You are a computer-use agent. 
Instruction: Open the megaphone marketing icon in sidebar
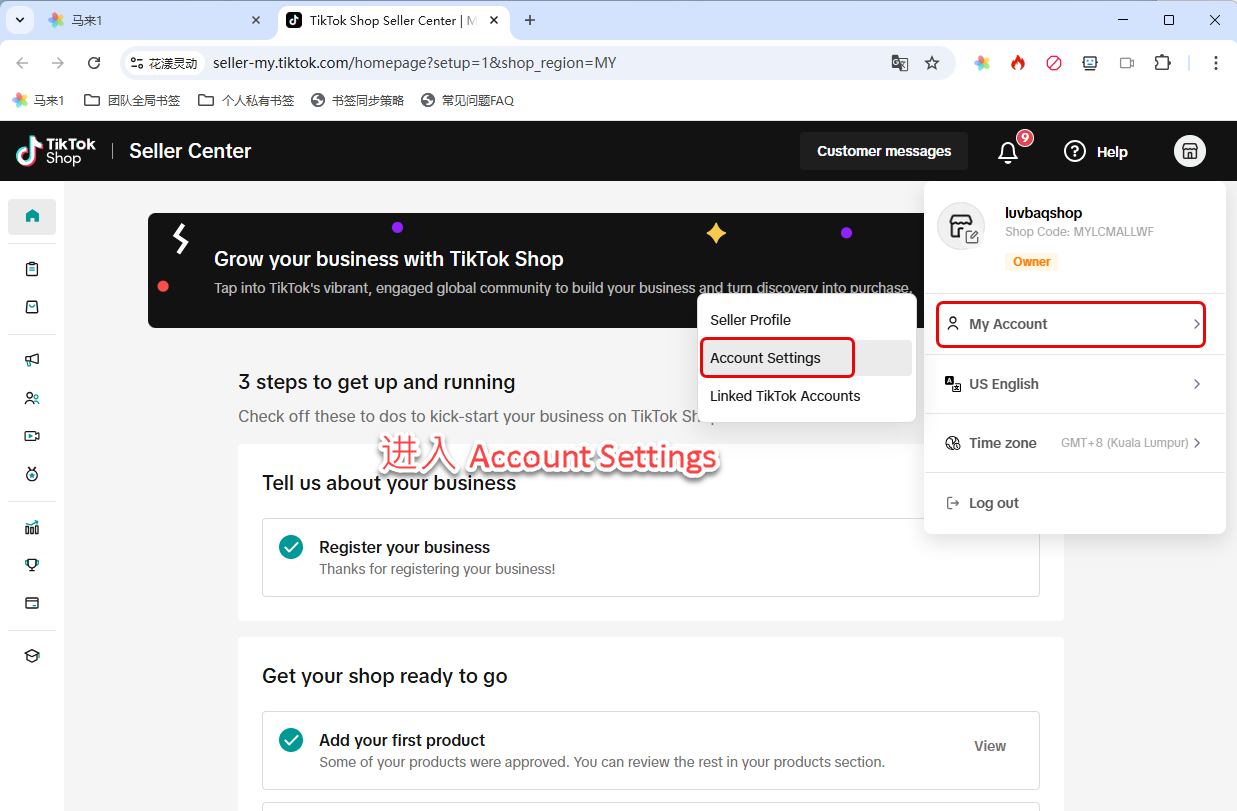32,360
